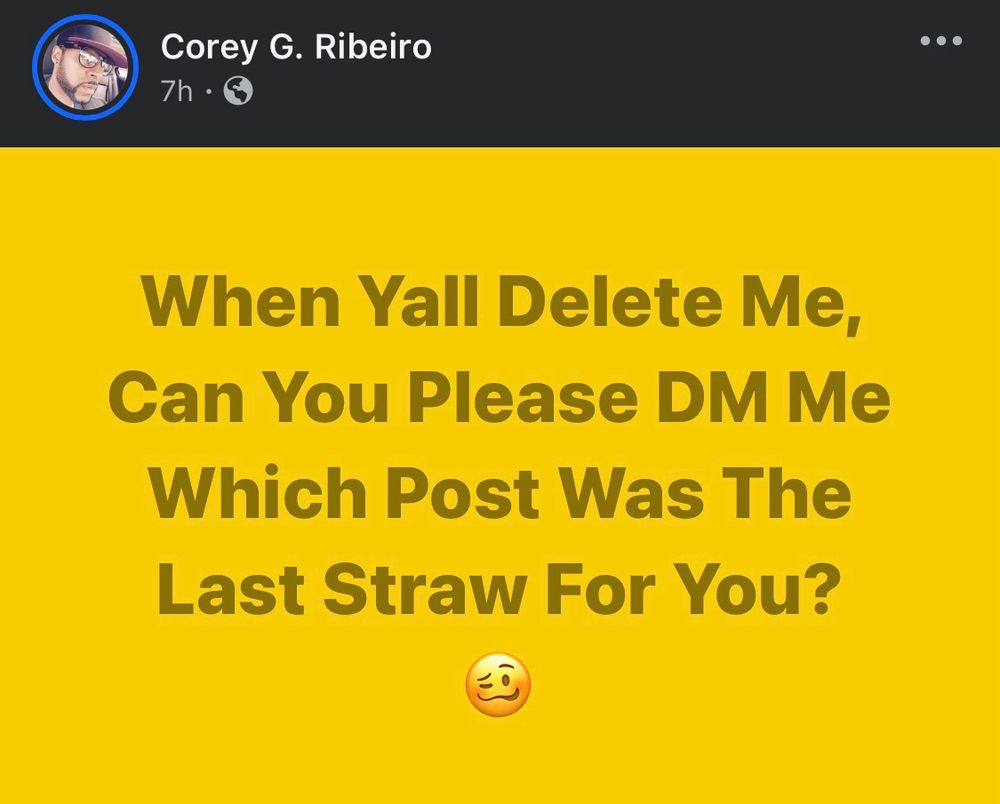The width and height of the screenshot is (1000, 804).
Task: Click the Corey G. Ribeiro name link
Action: (x=296, y=46)
